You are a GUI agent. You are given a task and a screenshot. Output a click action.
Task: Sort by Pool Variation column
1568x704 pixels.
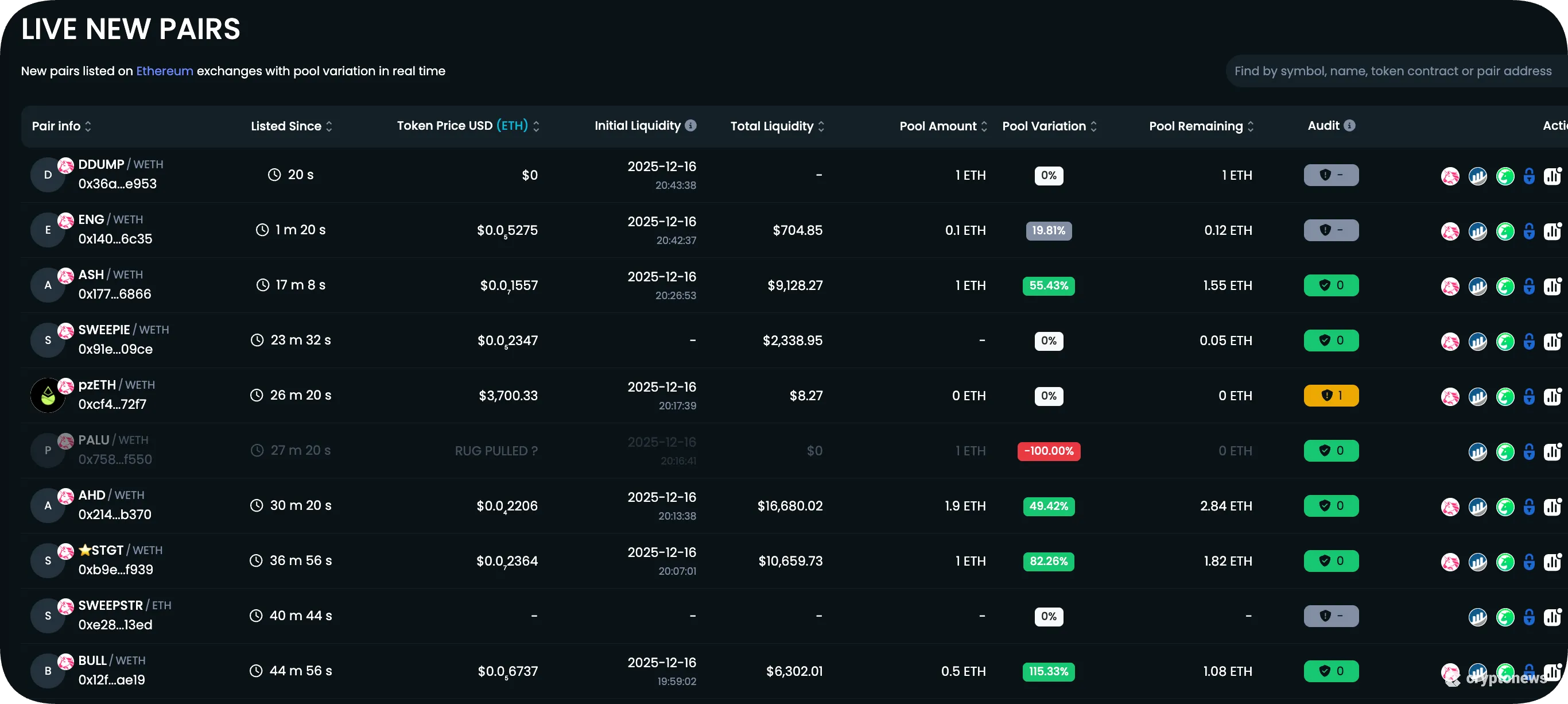pos(1049,126)
